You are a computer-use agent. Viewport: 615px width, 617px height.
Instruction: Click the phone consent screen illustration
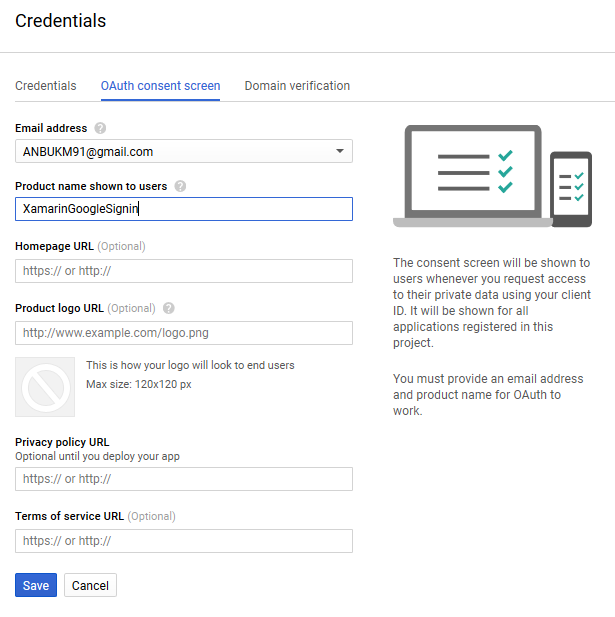[x=572, y=190]
